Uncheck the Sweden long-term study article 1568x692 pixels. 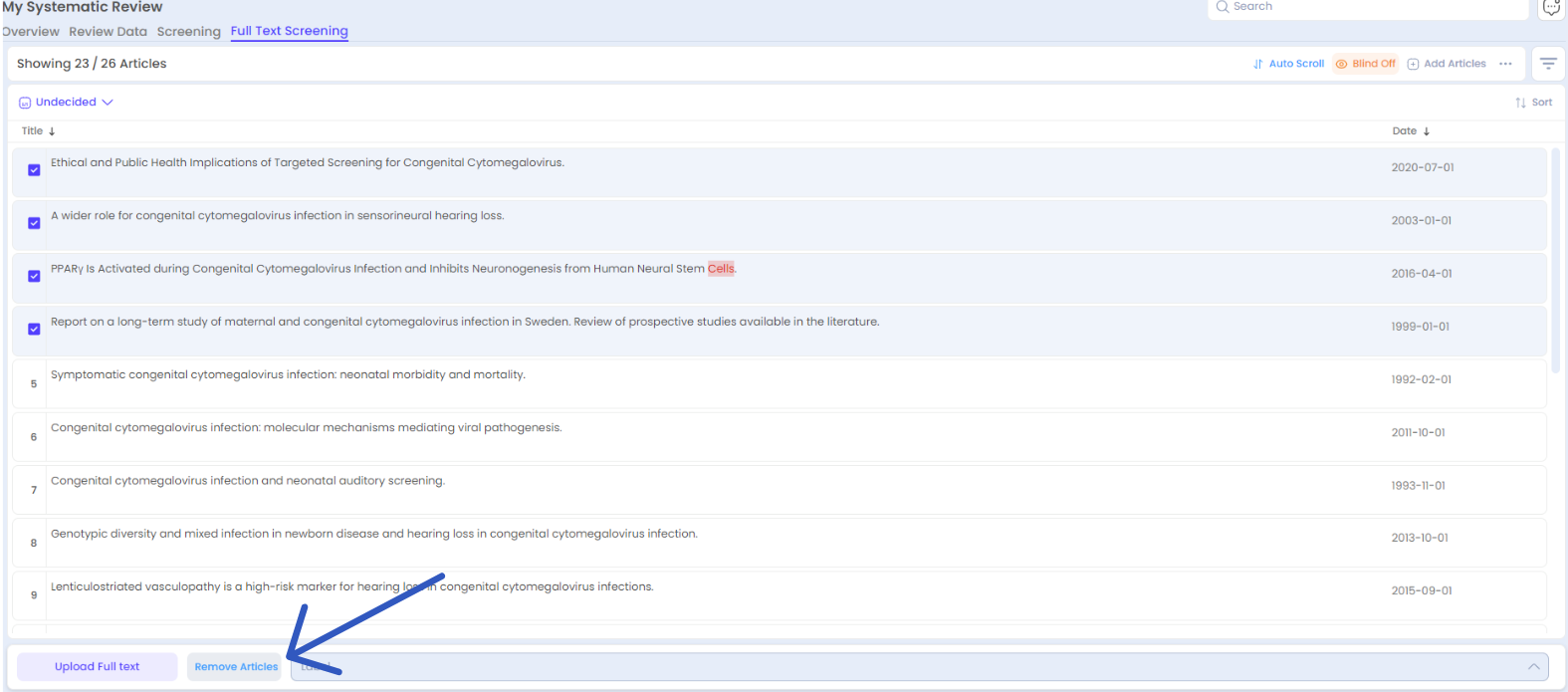pyautogui.click(x=34, y=329)
